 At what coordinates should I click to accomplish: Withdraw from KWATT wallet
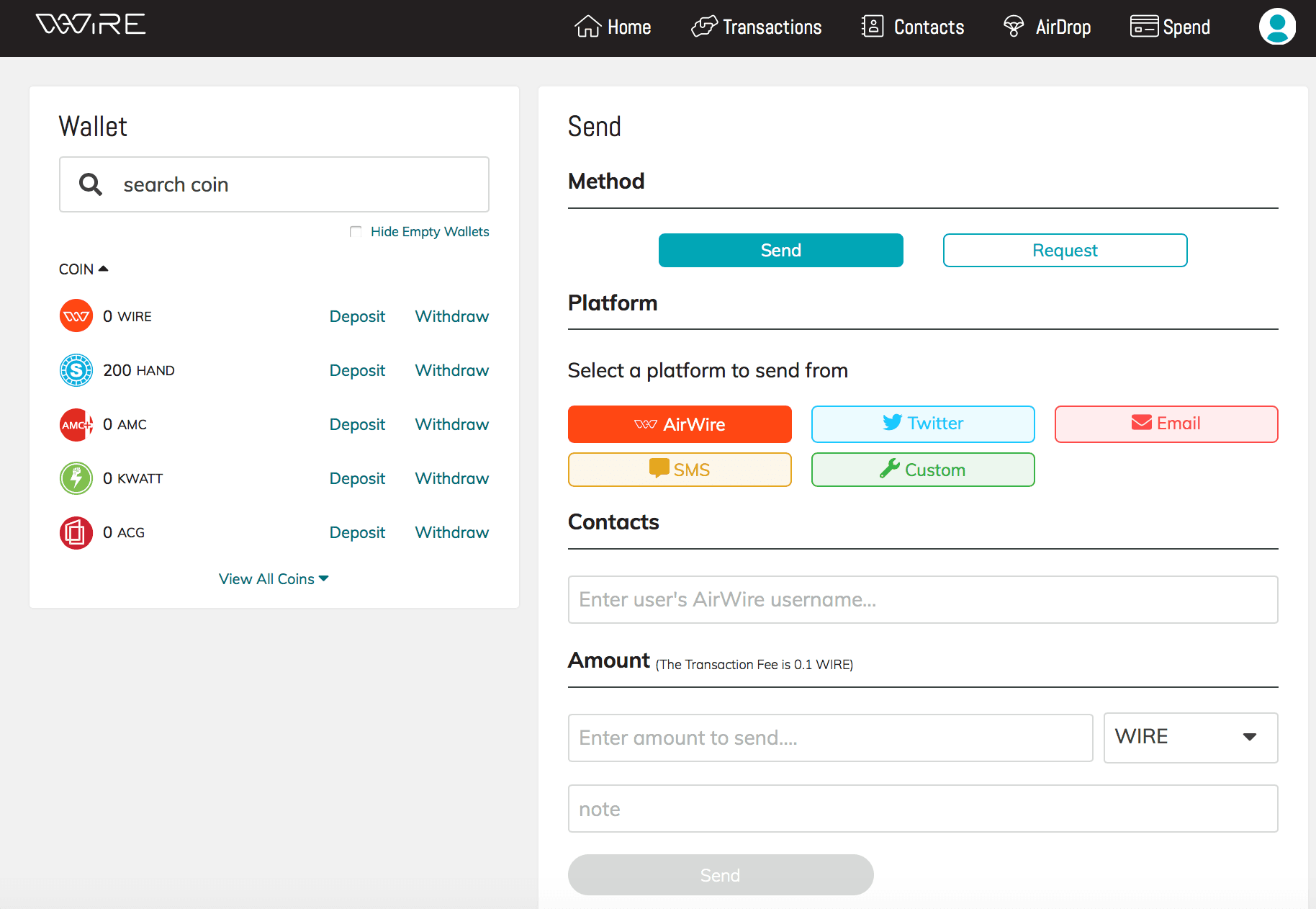[x=452, y=478]
